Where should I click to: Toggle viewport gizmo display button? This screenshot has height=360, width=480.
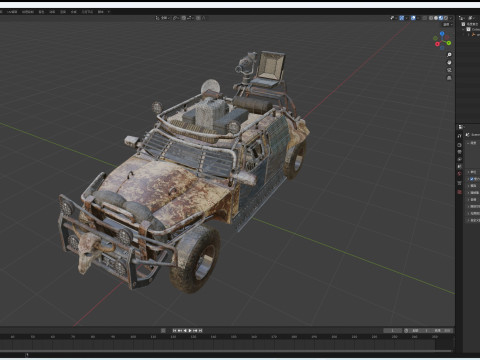pos(402,18)
